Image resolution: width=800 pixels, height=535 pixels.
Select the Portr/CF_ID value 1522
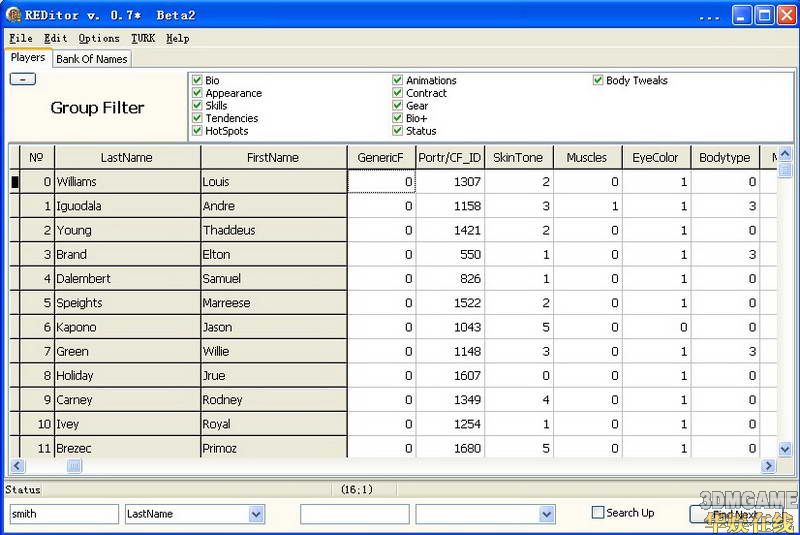coord(450,303)
